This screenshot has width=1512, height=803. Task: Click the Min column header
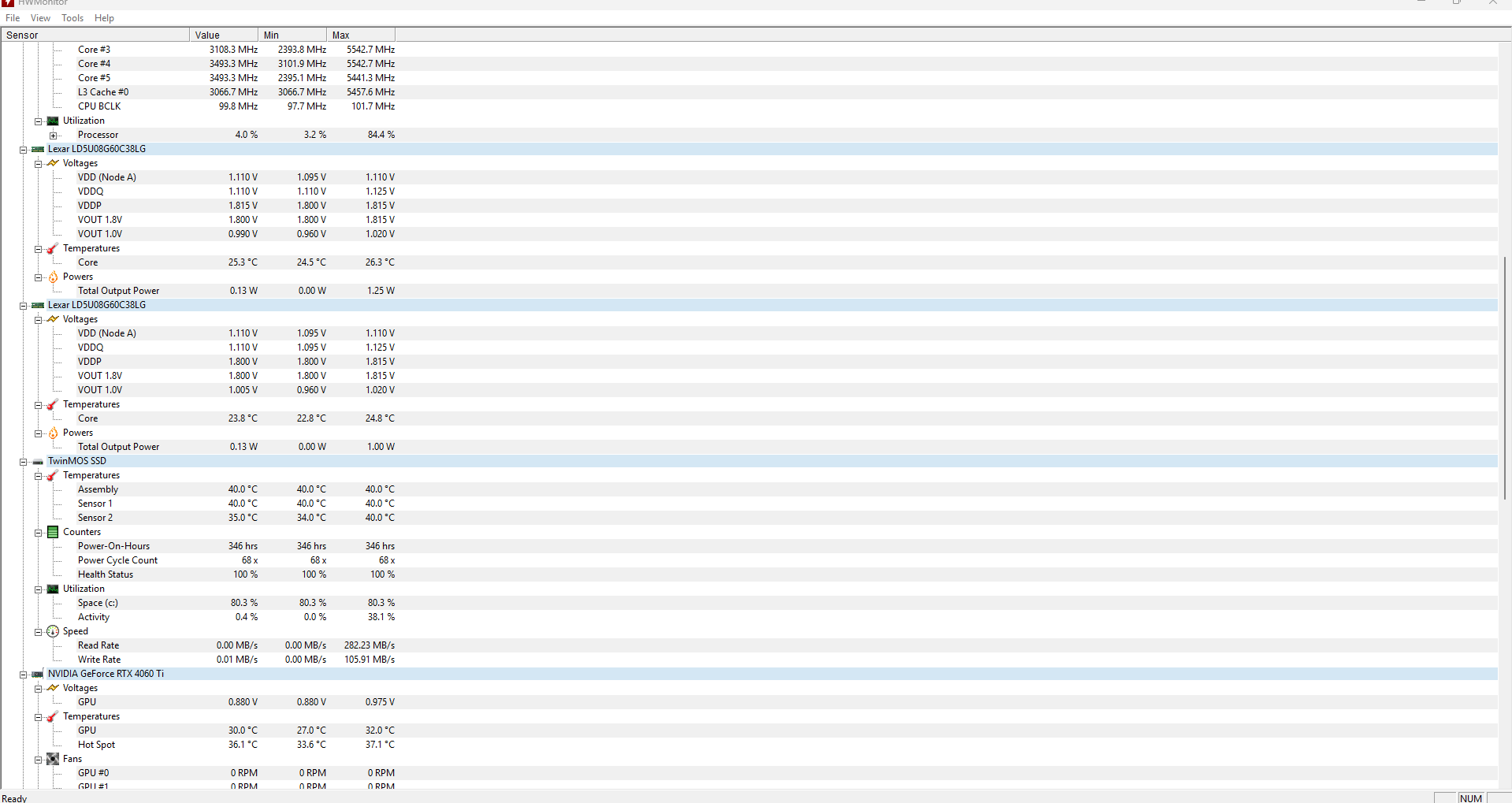pos(292,35)
